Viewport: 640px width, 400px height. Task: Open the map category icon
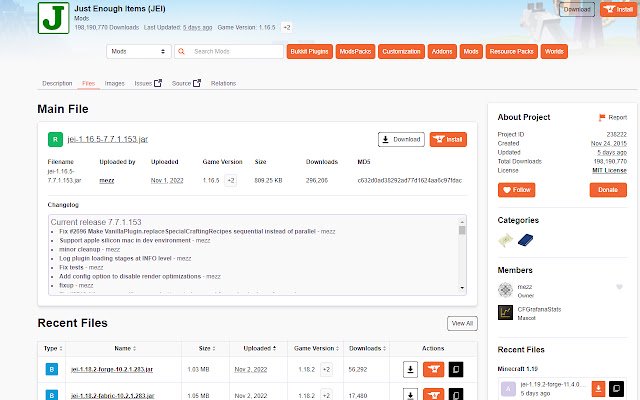506,240
